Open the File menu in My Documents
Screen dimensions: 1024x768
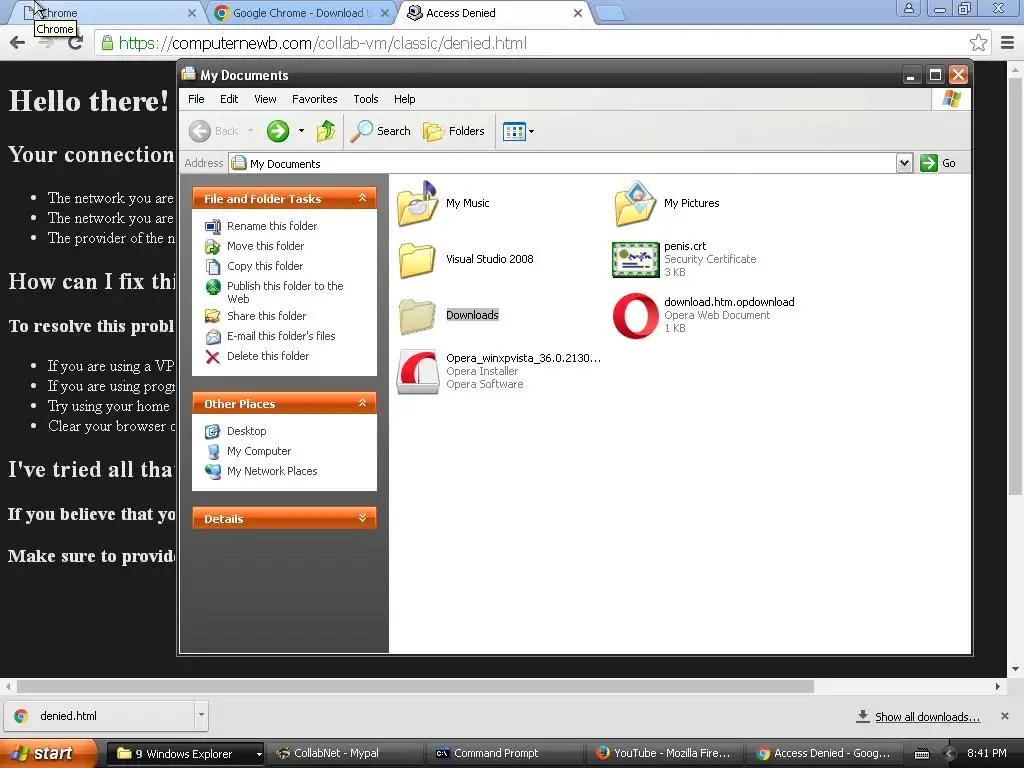tap(196, 99)
